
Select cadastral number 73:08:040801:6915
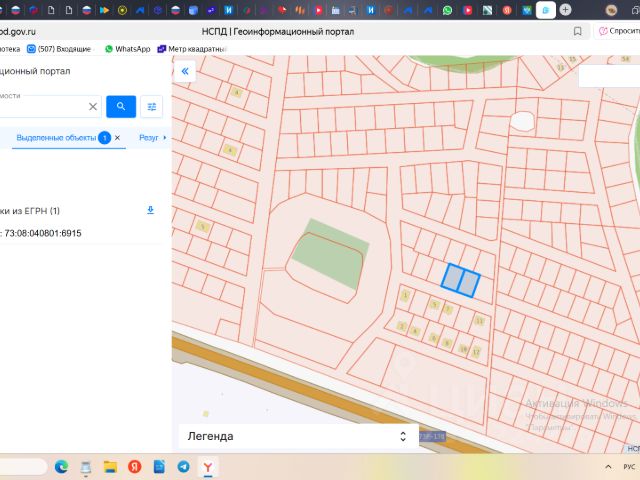click(x=42, y=233)
